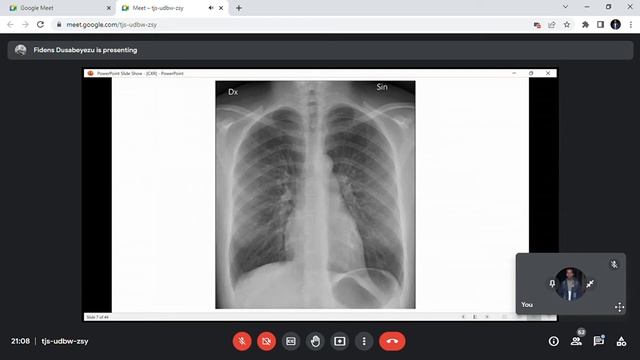This screenshot has width=640, height=360.
Task: Reload the Meet page
Action: point(40,24)
